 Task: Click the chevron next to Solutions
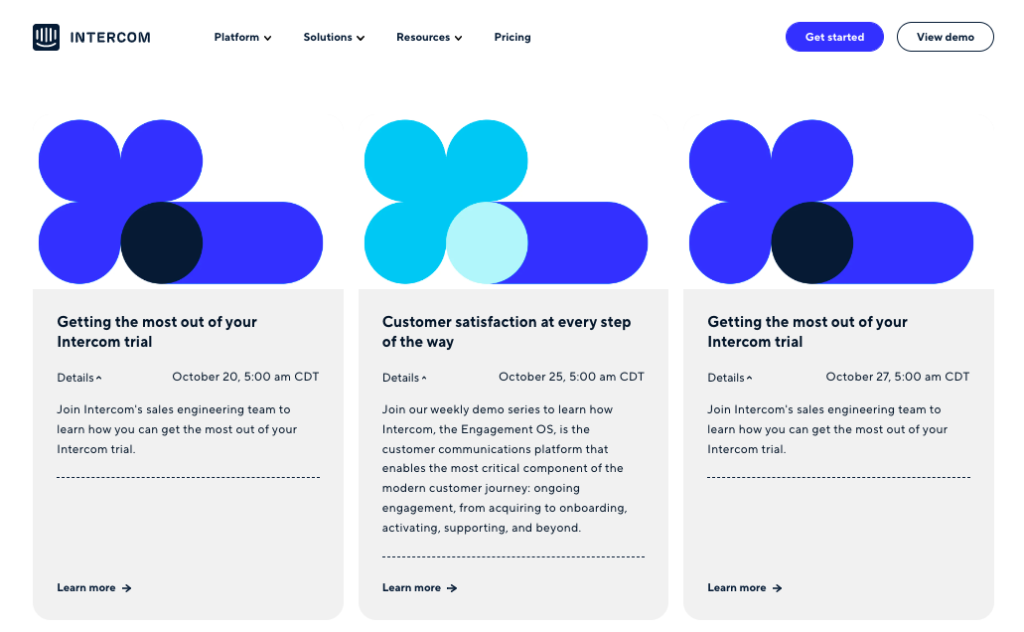[360, 38]
